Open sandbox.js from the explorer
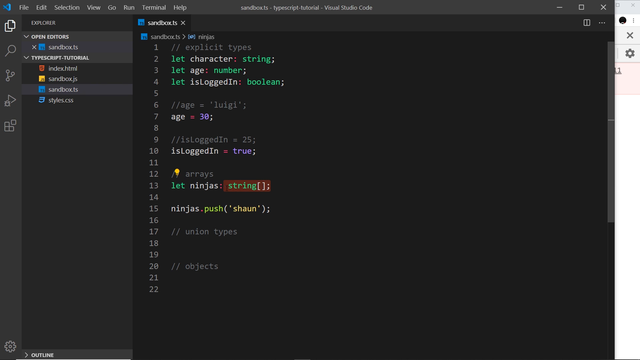Image resolution: width=640 pixels, height=360 pixels. click(x=78, y=79)
